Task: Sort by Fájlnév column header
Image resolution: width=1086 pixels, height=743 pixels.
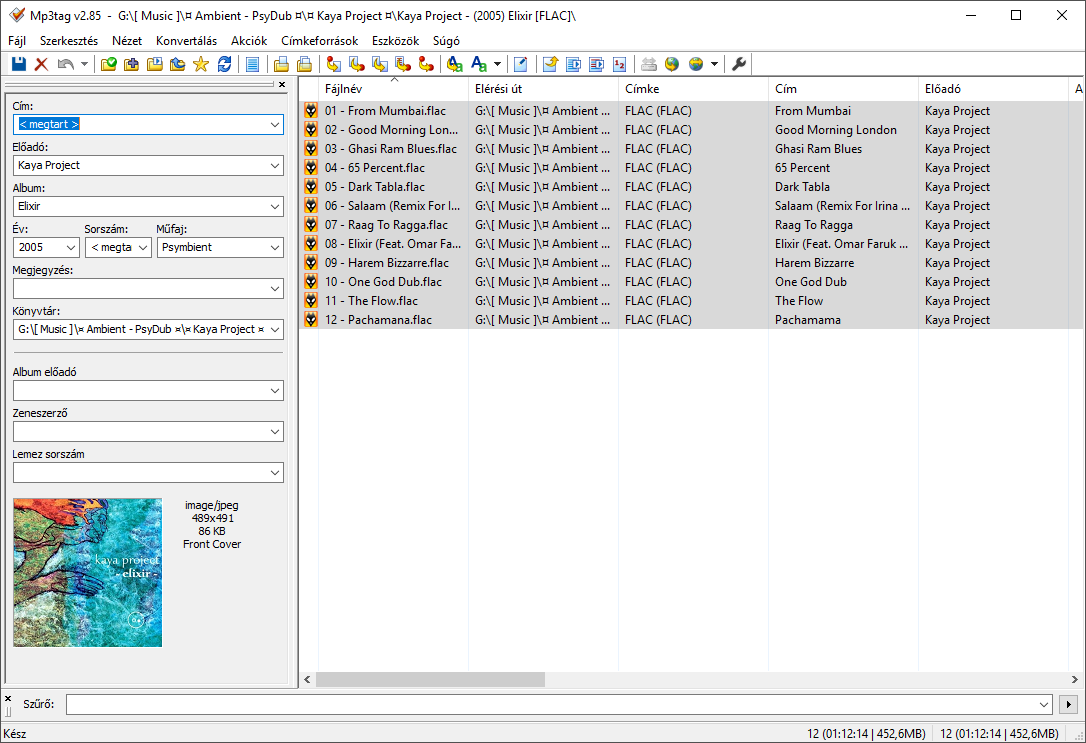Action: point(393,89)
